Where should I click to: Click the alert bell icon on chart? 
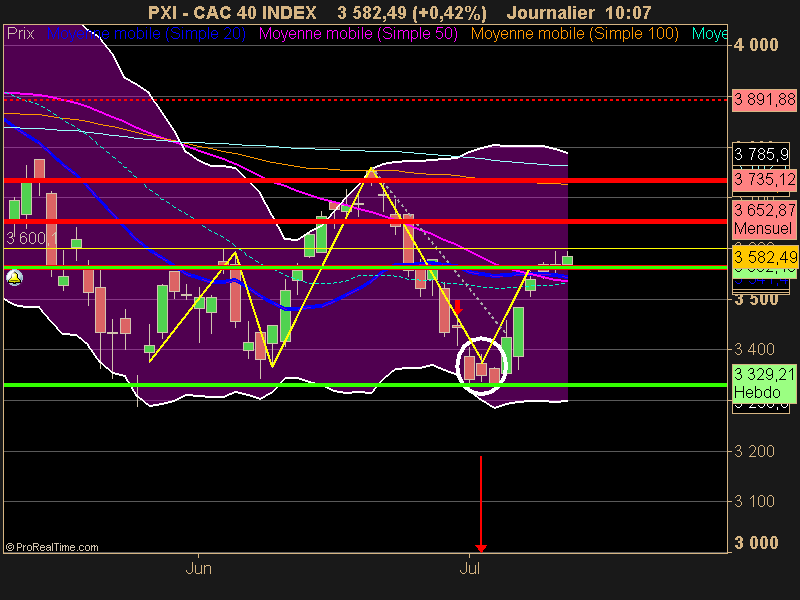[14, 278]
